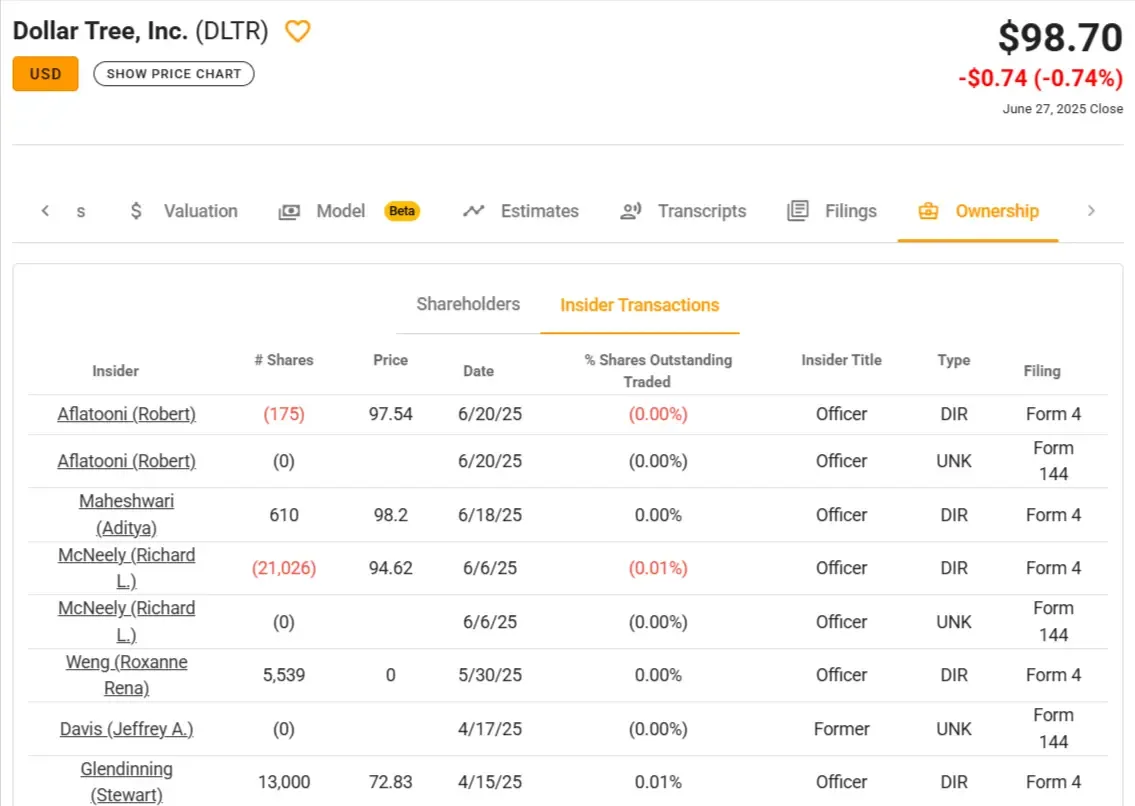Select the Insider Transactions sub-tab

(x=640, y=305)
